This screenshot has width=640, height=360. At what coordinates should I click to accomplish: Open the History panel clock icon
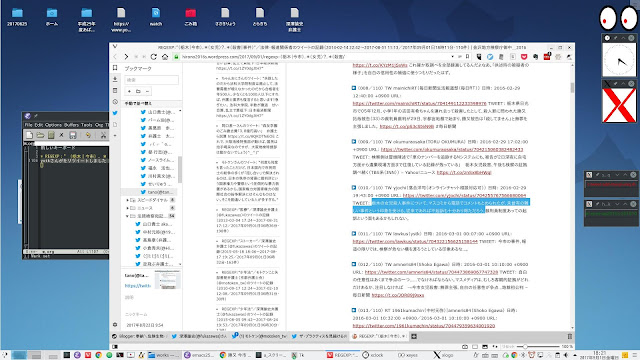[115, 102]
